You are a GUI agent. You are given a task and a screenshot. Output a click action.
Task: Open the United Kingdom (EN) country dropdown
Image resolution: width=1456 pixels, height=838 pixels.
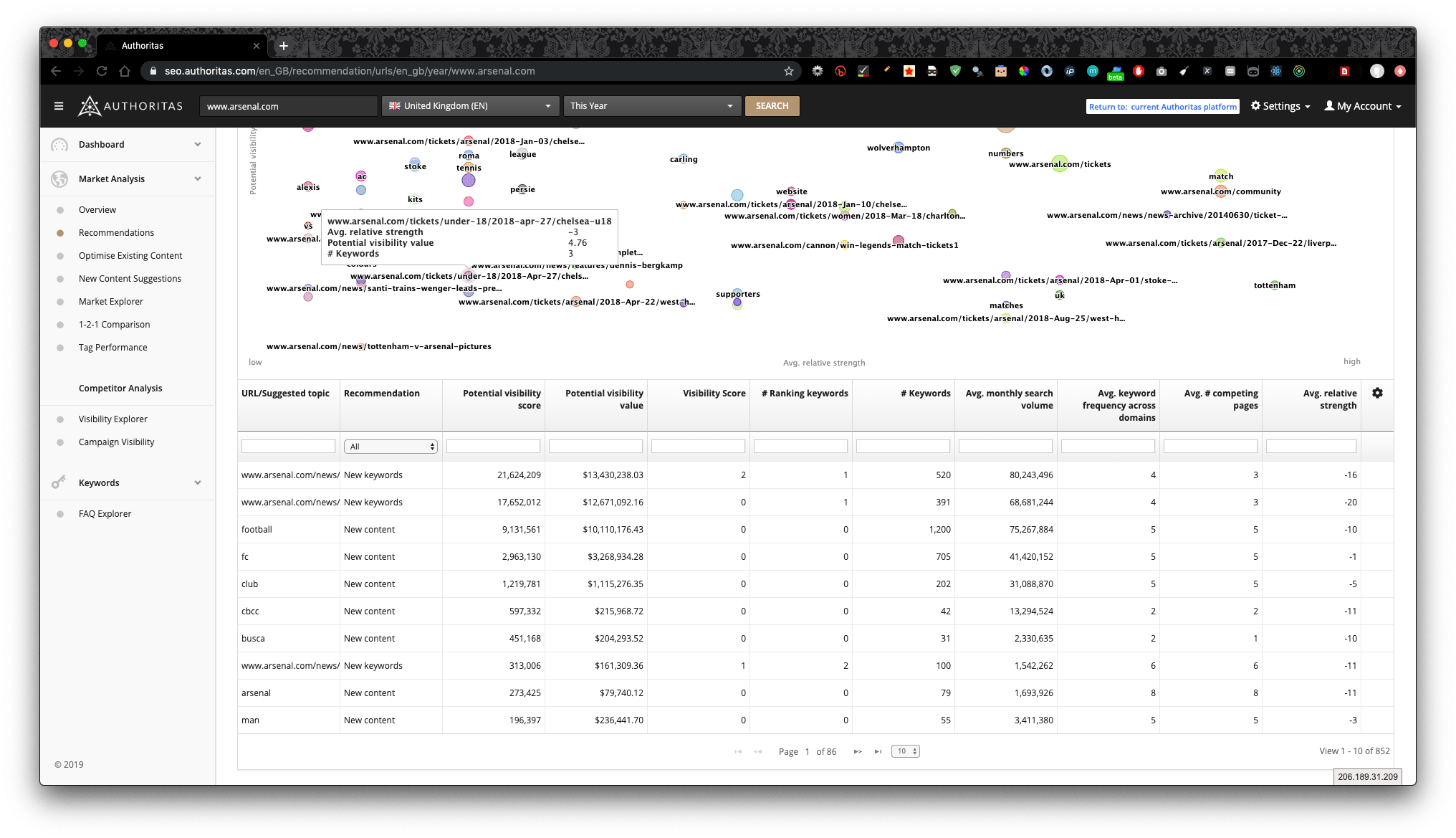click(x=471, y=106)
